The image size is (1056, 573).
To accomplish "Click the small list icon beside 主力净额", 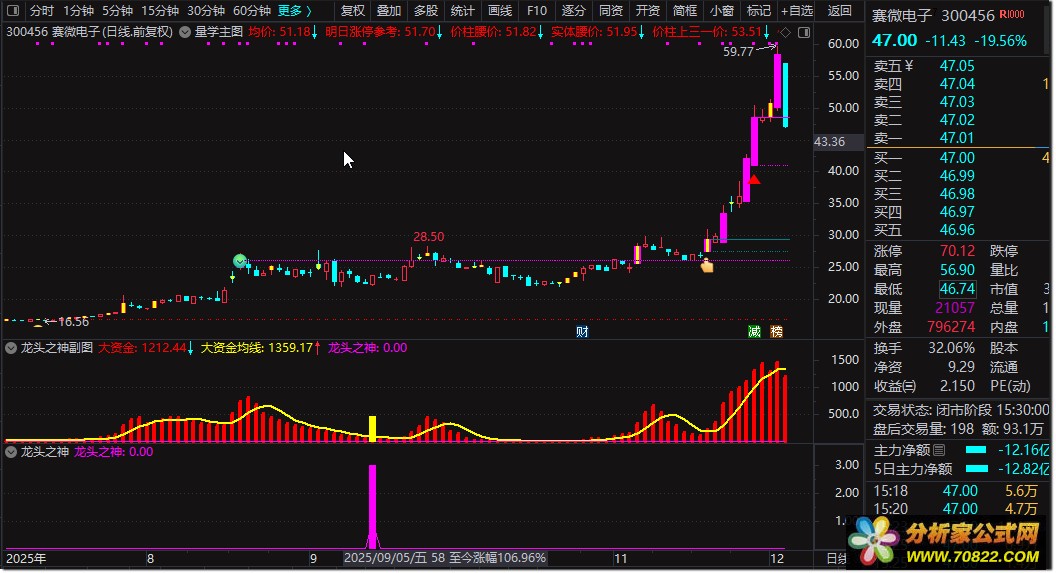I will 939,450.
